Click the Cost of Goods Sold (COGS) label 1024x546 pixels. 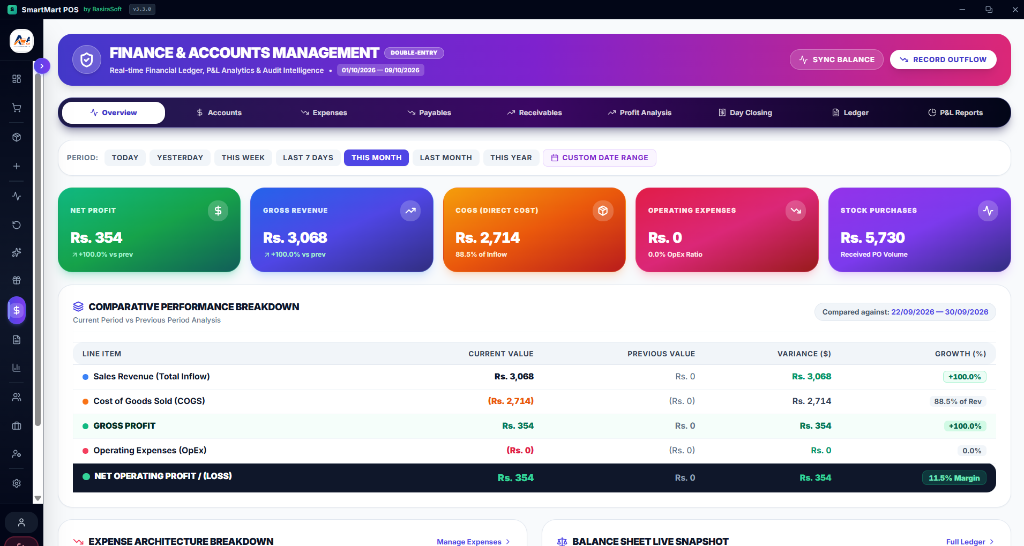click(x=149, y=401)
